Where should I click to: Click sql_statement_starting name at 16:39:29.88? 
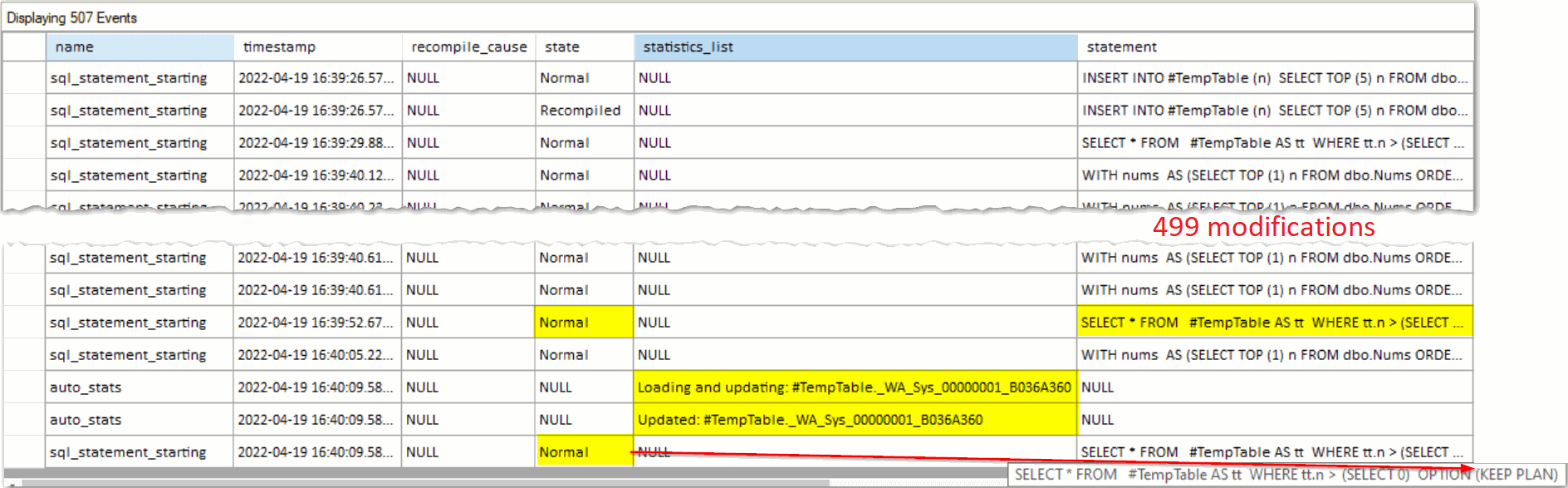pyautogui.click(x=140, y=143)
